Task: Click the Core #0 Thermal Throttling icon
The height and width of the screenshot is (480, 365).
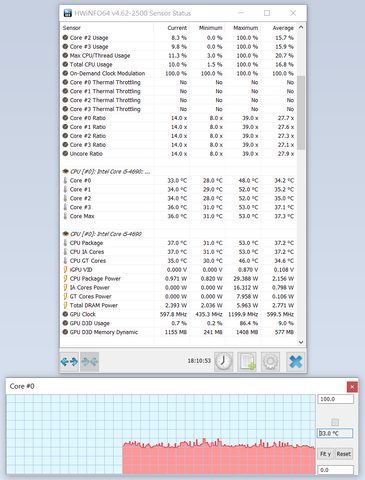Action: tap(65, 82)
